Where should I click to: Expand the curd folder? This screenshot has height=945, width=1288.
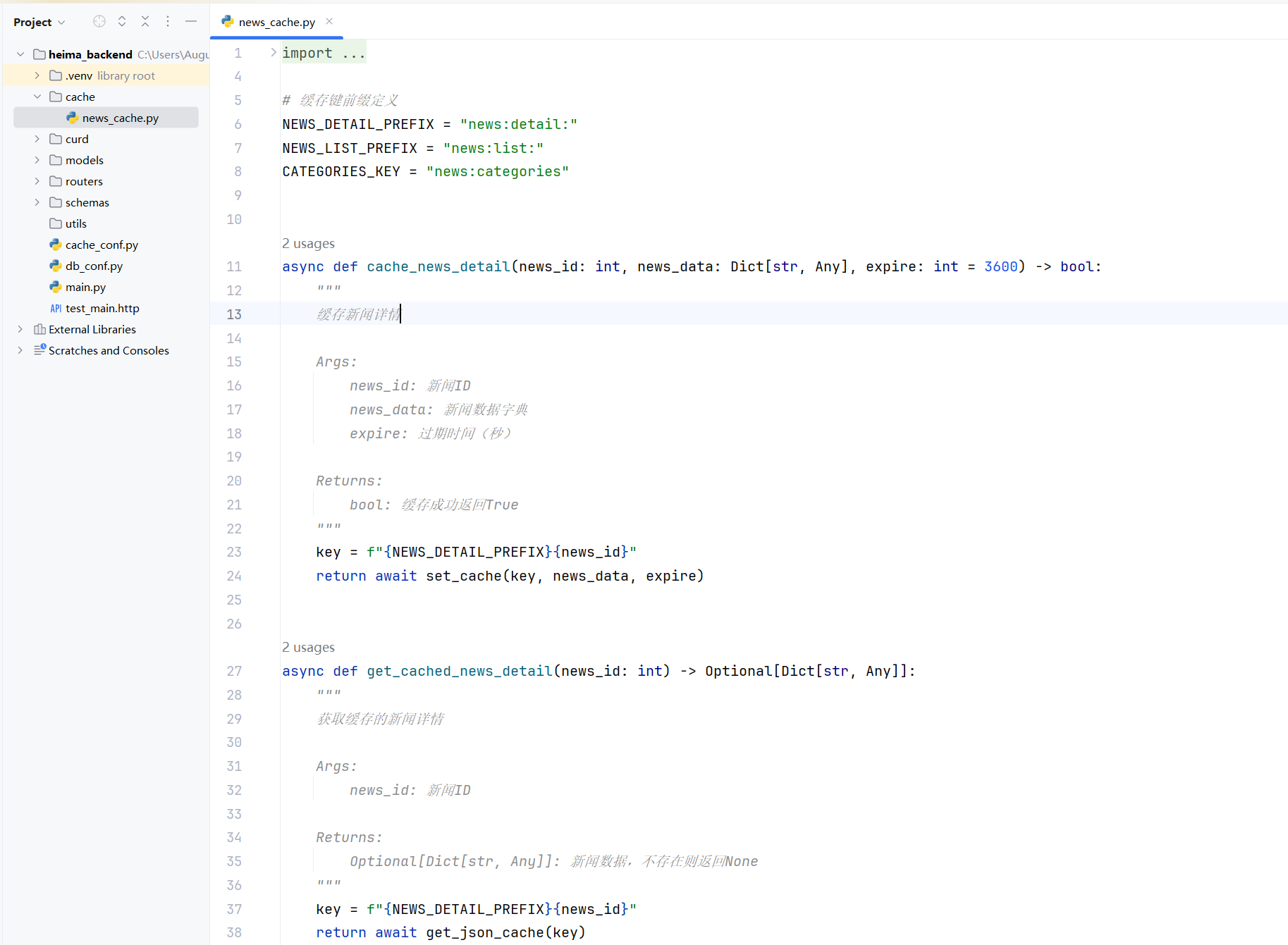37,139
